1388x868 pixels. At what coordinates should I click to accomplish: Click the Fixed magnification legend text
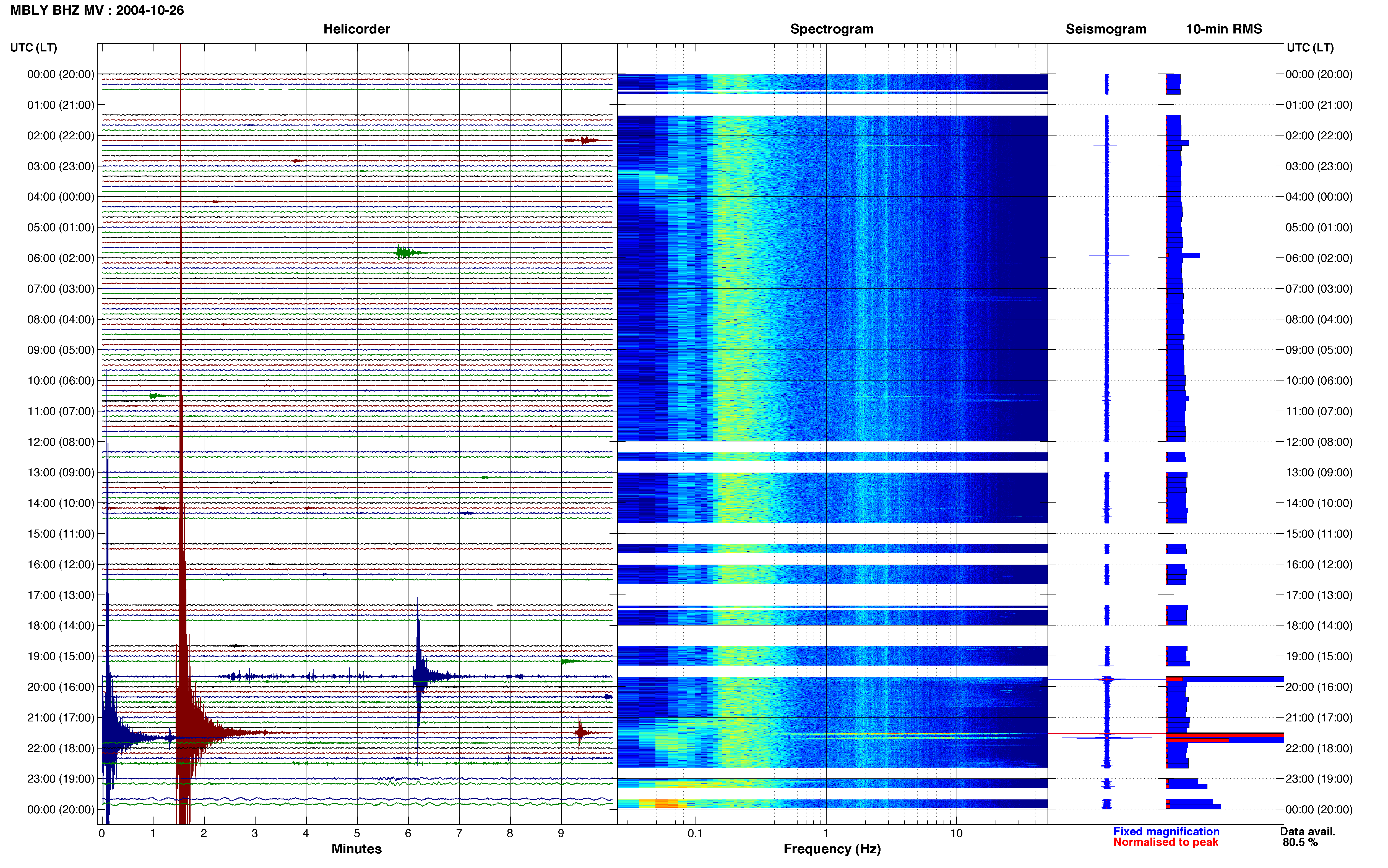pos(1166,831)
